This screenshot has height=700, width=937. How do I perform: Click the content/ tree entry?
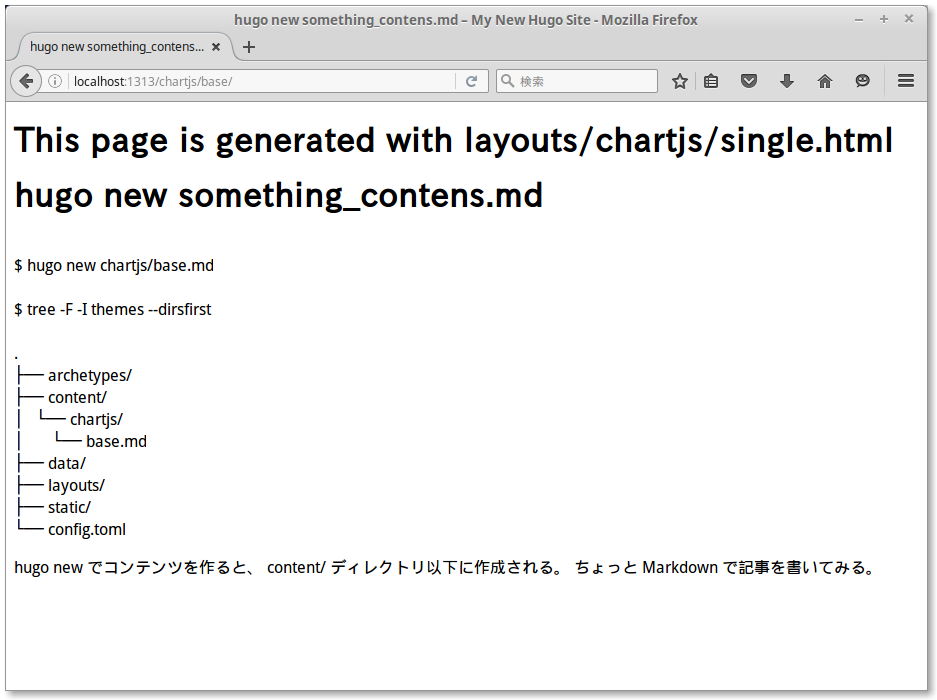77,398
